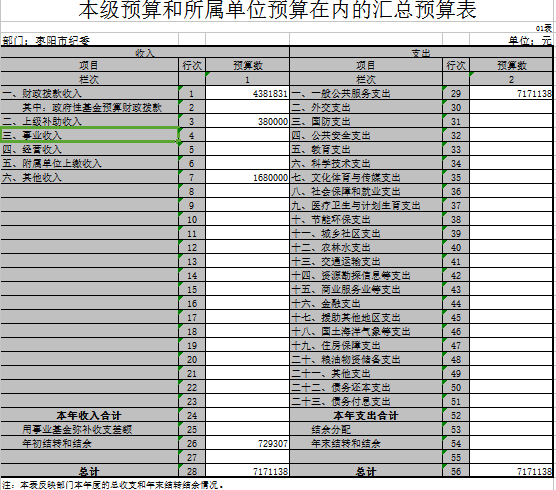The width and height of the screenshot is (556, 490).
Task: Select the 五、教育支出 cell
Action: pos(366,149)
